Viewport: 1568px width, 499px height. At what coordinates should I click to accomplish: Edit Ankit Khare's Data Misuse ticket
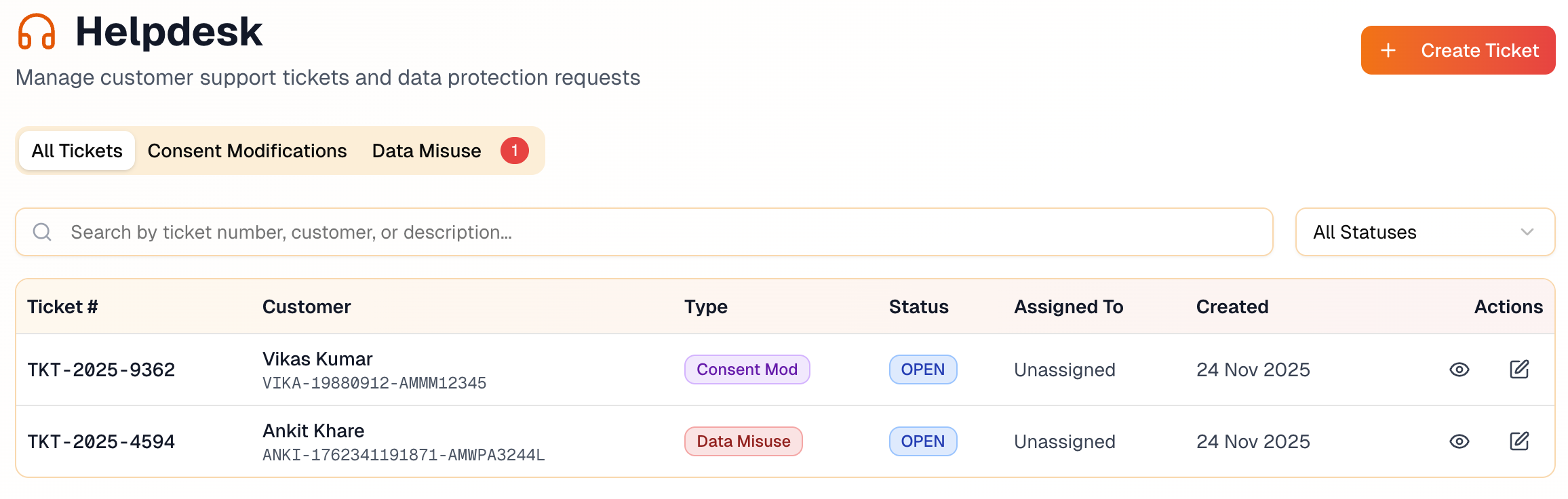coord(1519,441)
